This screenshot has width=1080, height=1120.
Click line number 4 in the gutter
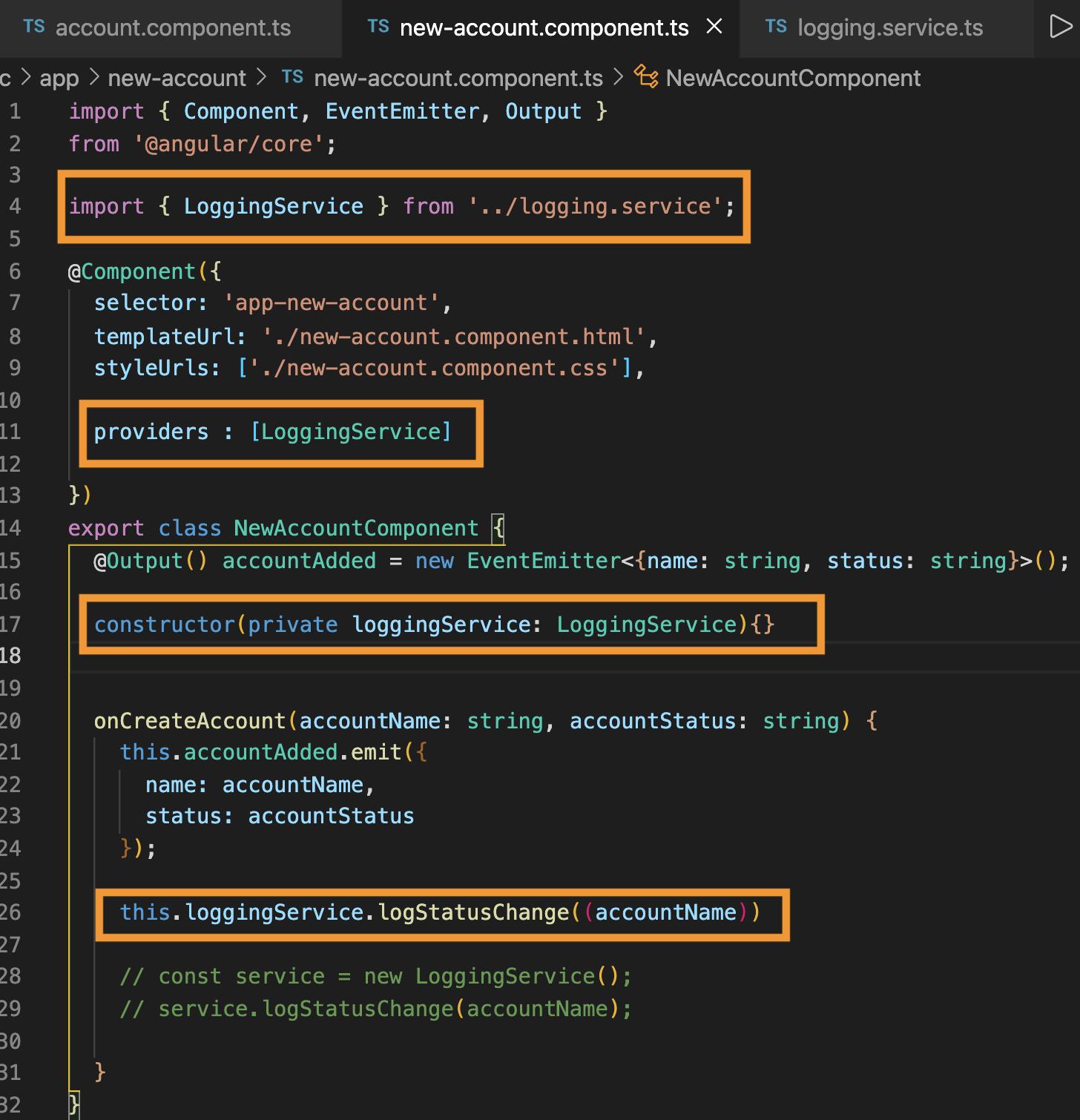coord(15,206)
